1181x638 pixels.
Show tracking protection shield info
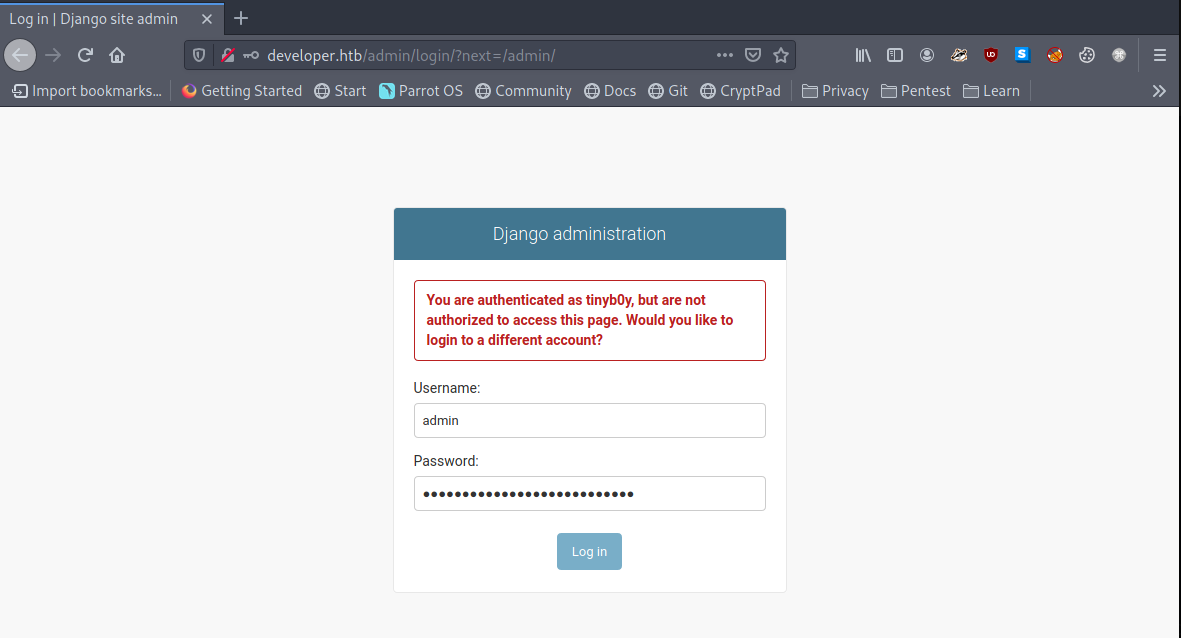tap(199, 55)
